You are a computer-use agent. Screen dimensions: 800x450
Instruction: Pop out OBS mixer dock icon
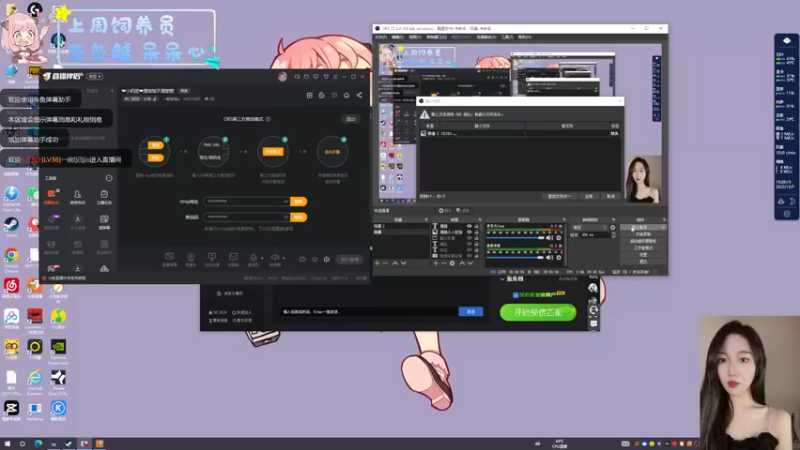coord(564,219)
